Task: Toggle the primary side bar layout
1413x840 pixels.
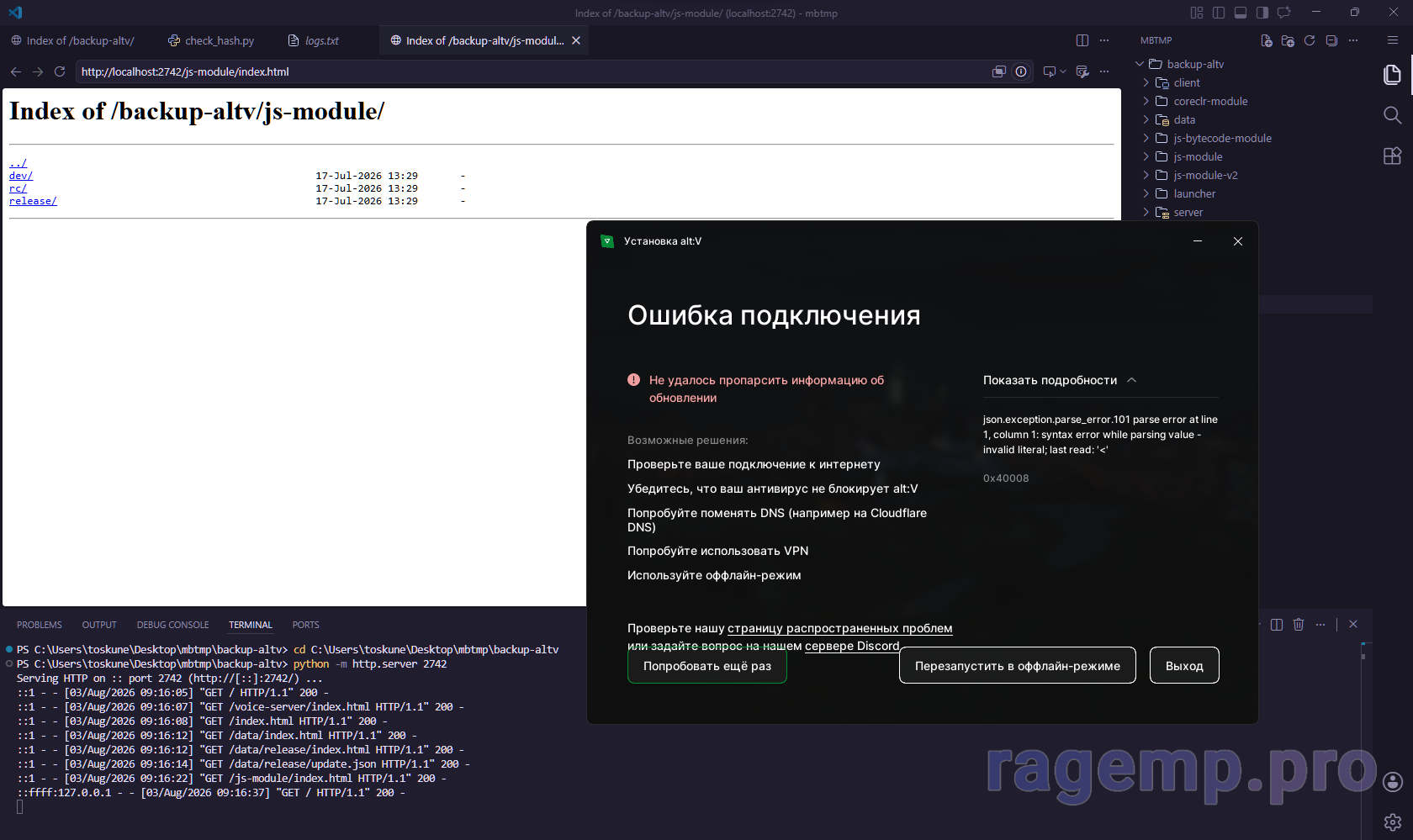Action: point(1219,13)
